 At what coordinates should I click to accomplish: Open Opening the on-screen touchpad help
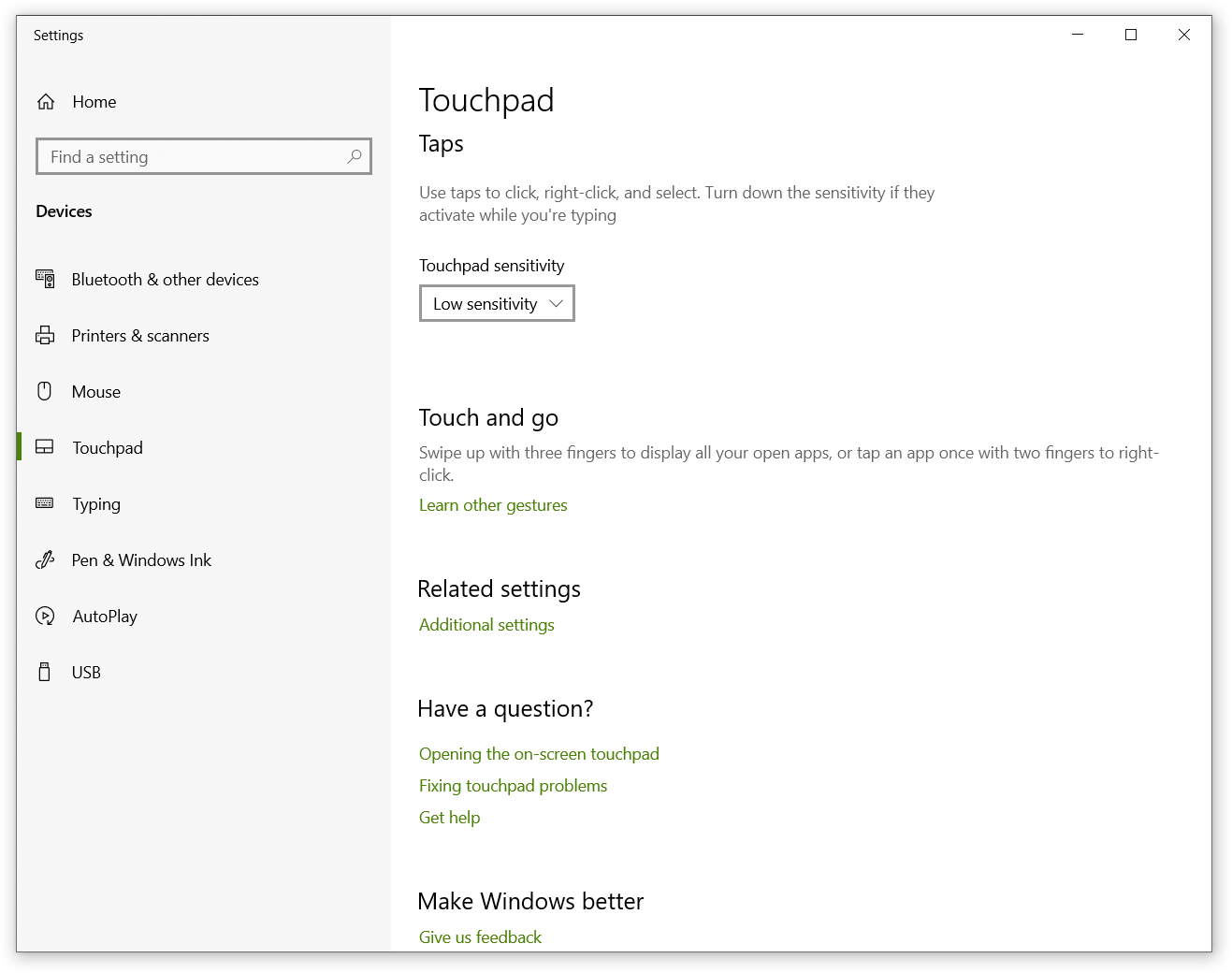[x=539, y=753]
